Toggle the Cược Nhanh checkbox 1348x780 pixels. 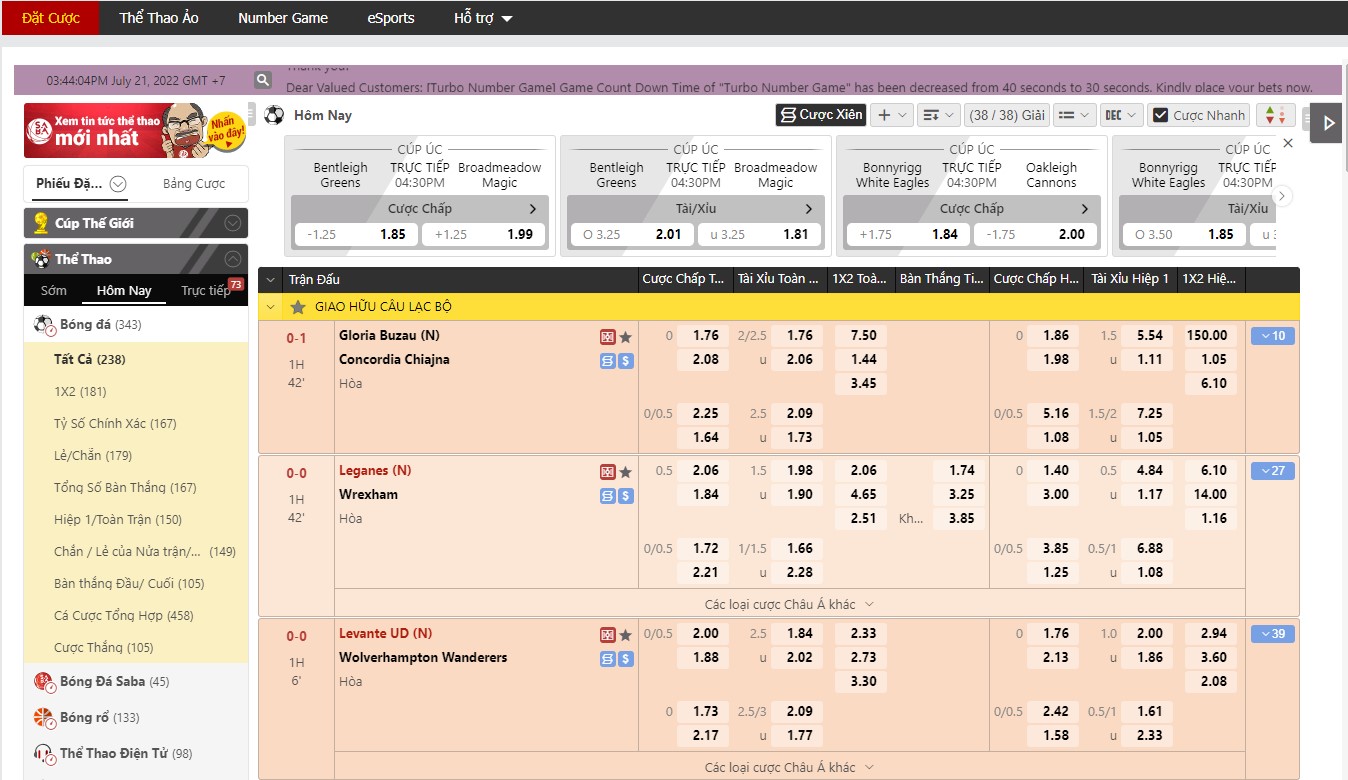click(x=1161, y=115)
